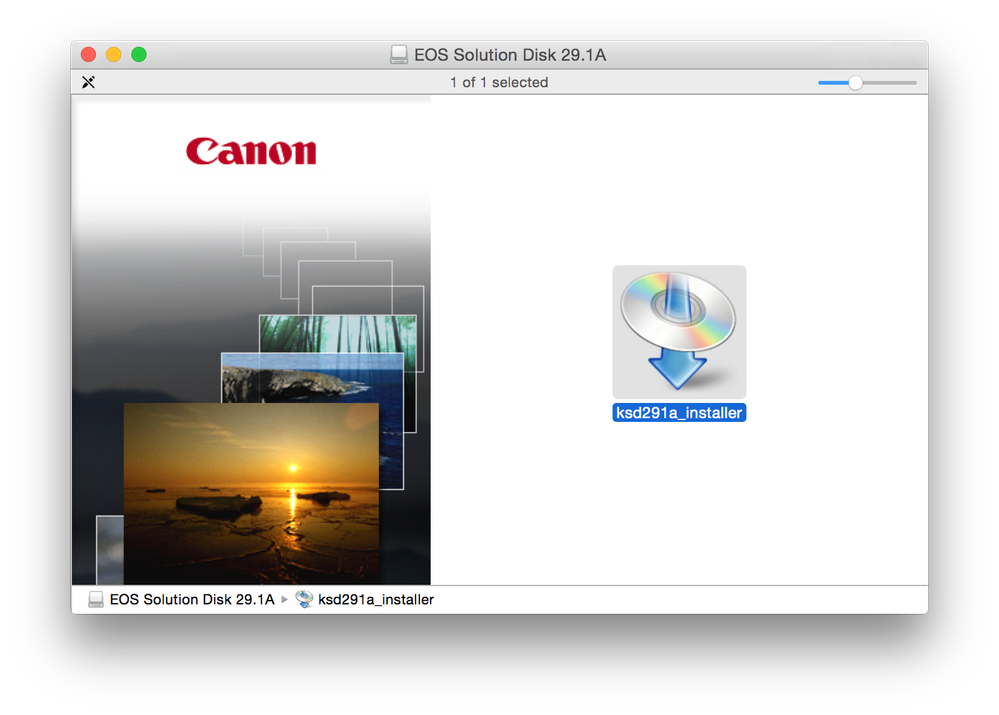This screenshot has height=715, width=999.
Task: Click the '1 of 1 selected' status text
Action: [499, 83]
